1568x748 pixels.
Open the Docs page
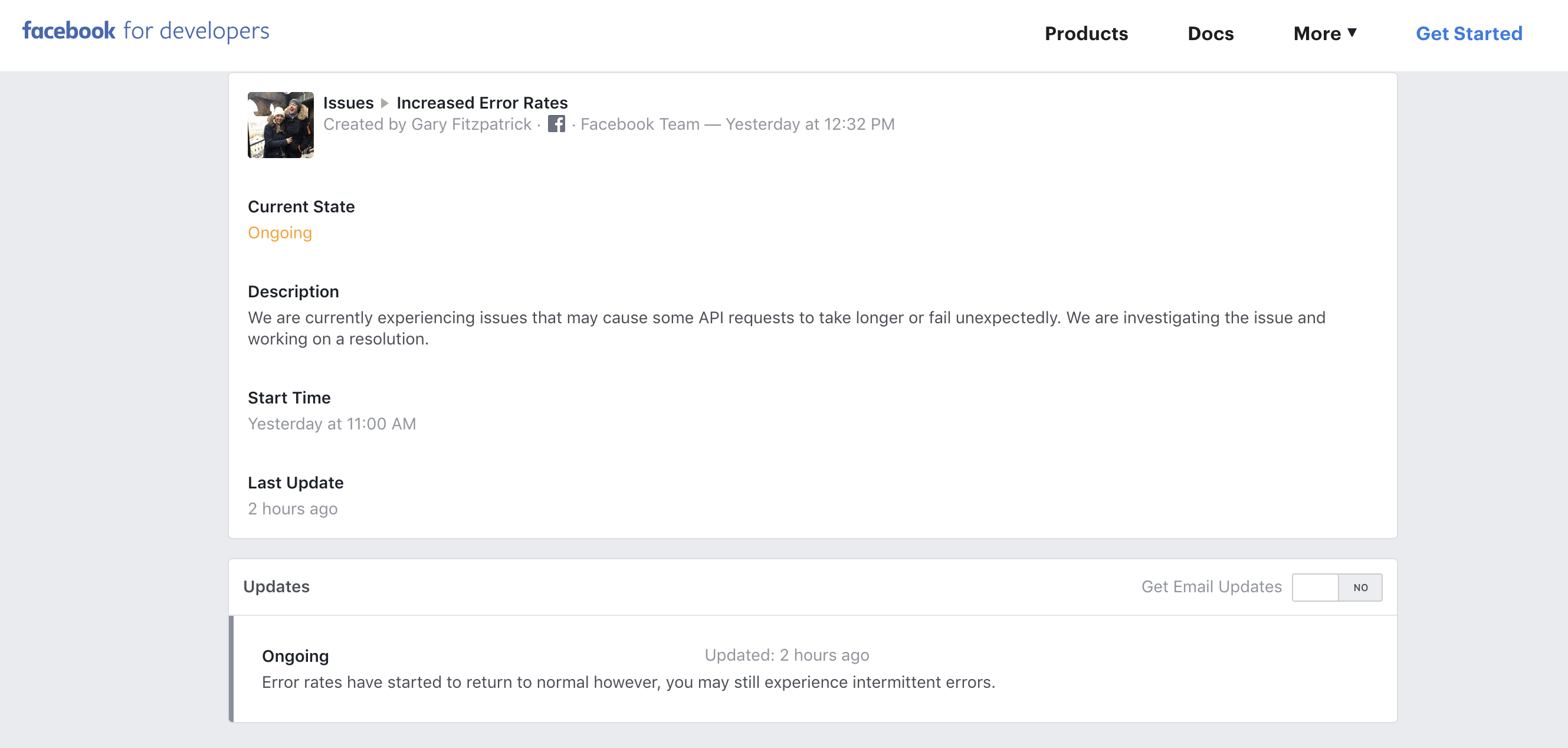tap(1210, 34)
